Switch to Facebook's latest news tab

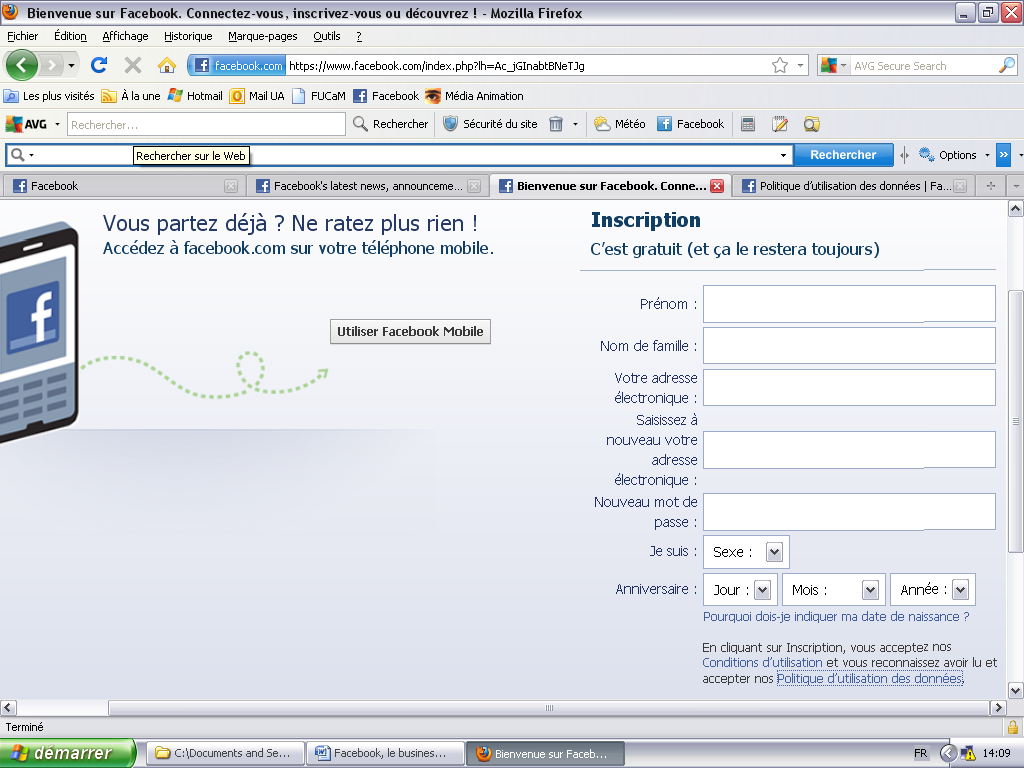click(368, 186)
